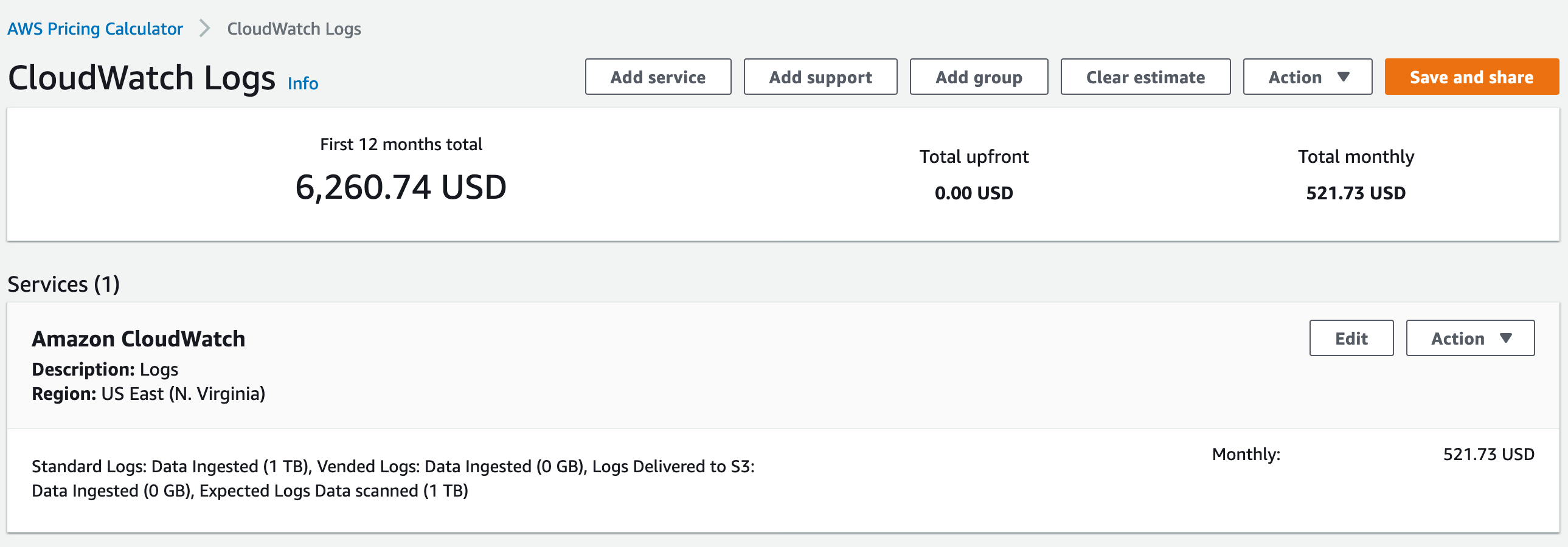Click the Services (1) section heading
Viewport: 1568px width, 547px height.
pos(64,284)
